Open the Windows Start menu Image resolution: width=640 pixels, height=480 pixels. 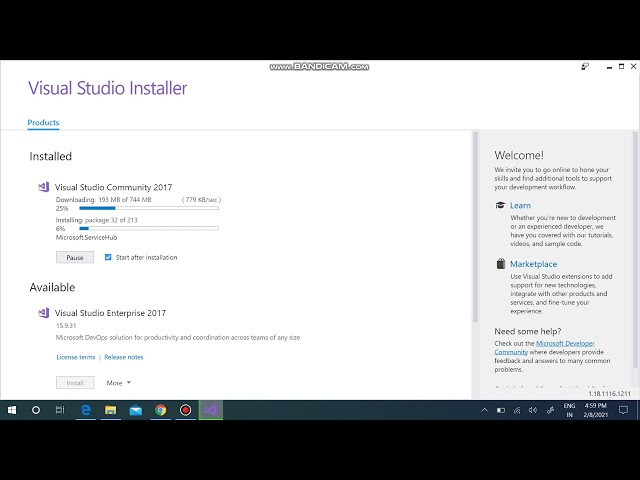pyautogui.click(x=12, y=410)
